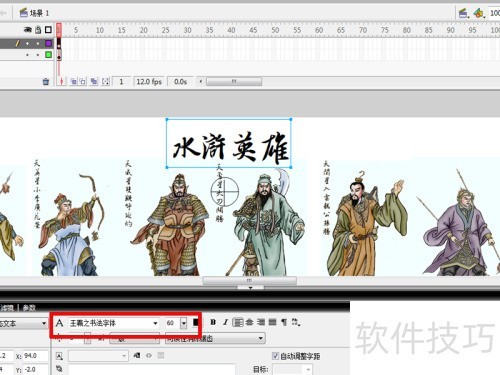Click the 场景 1 scene label

tap(39, 13)
